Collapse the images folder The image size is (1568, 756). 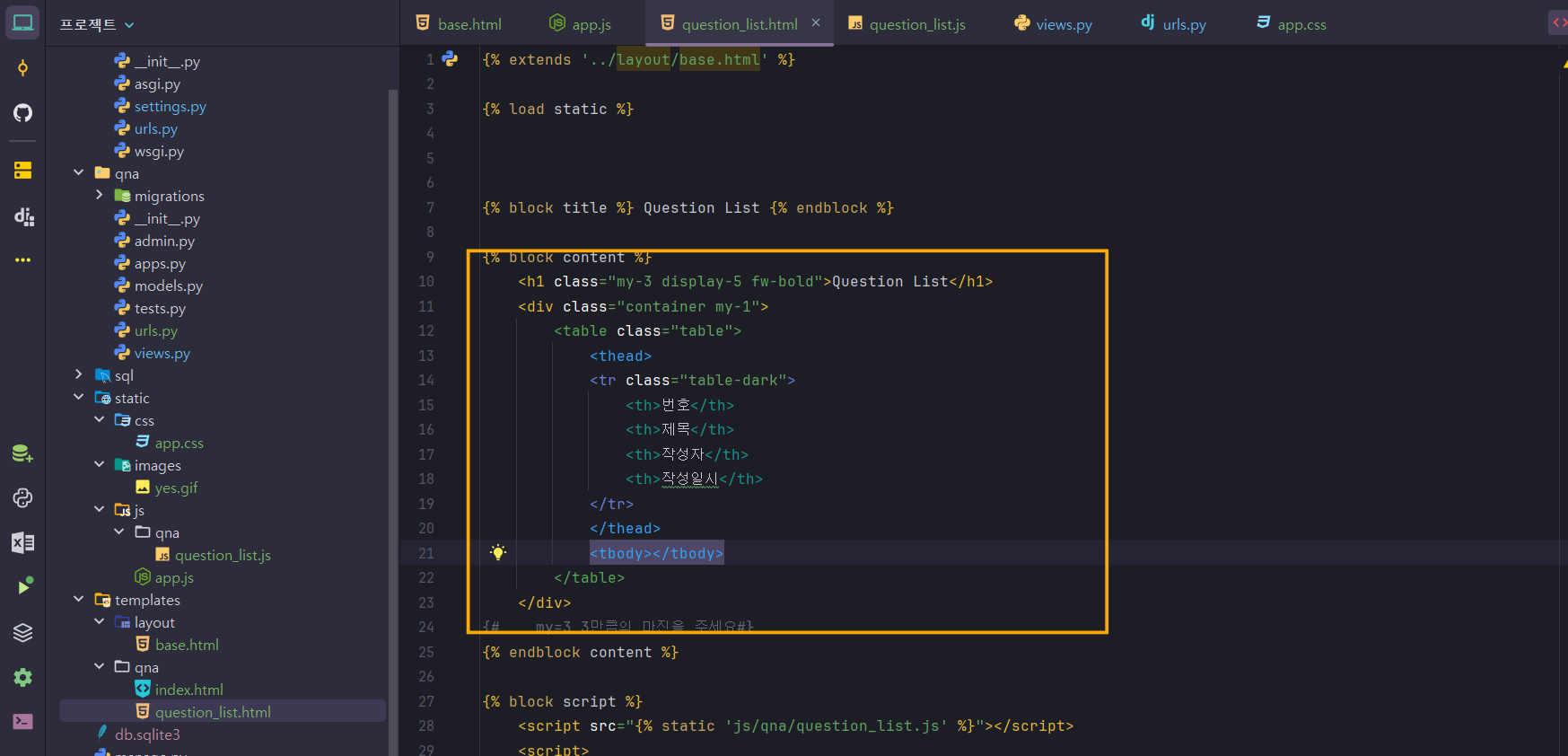[x=99, y=464]
